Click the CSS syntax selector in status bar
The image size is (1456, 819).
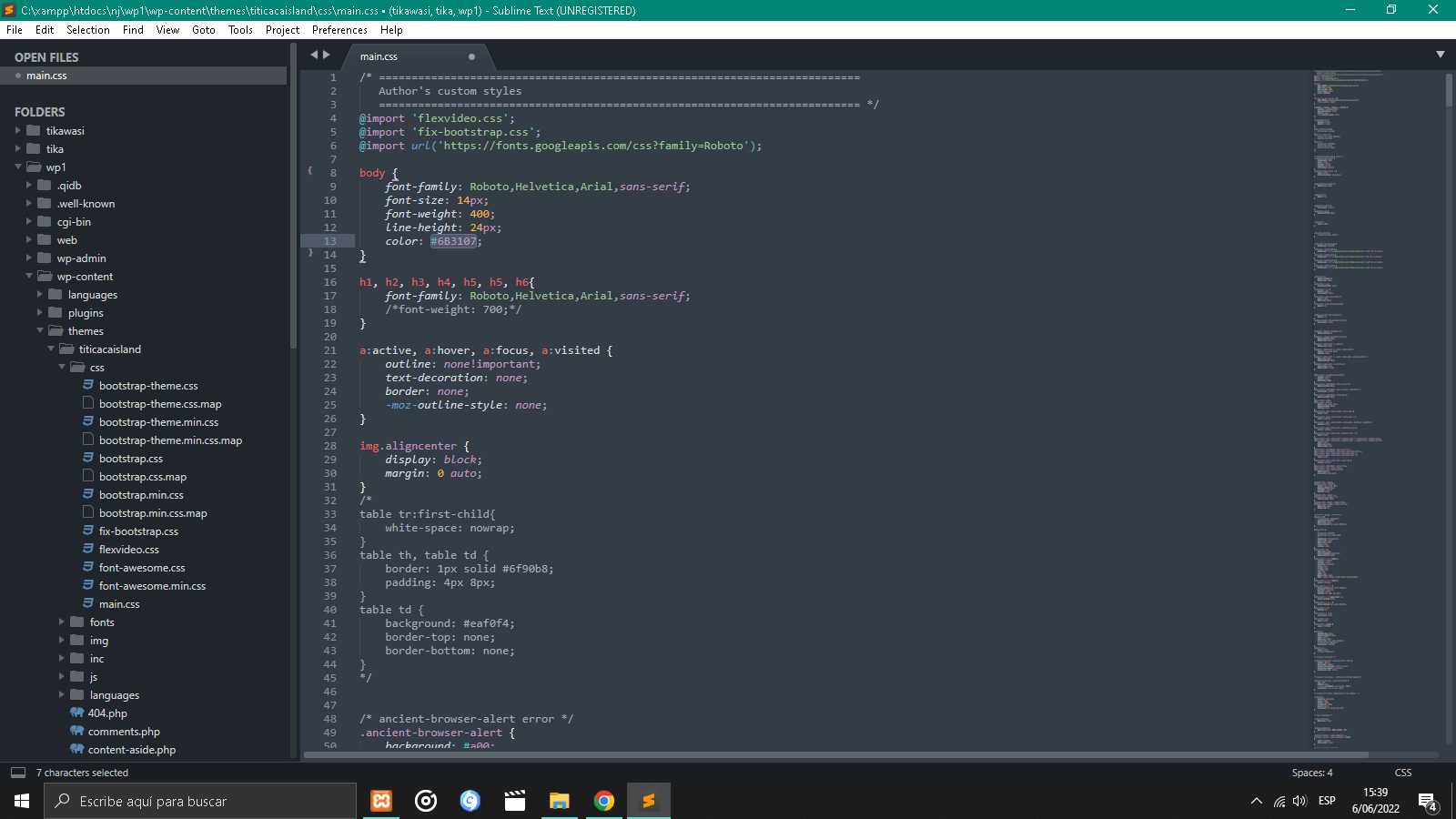tap(1403, 773)
